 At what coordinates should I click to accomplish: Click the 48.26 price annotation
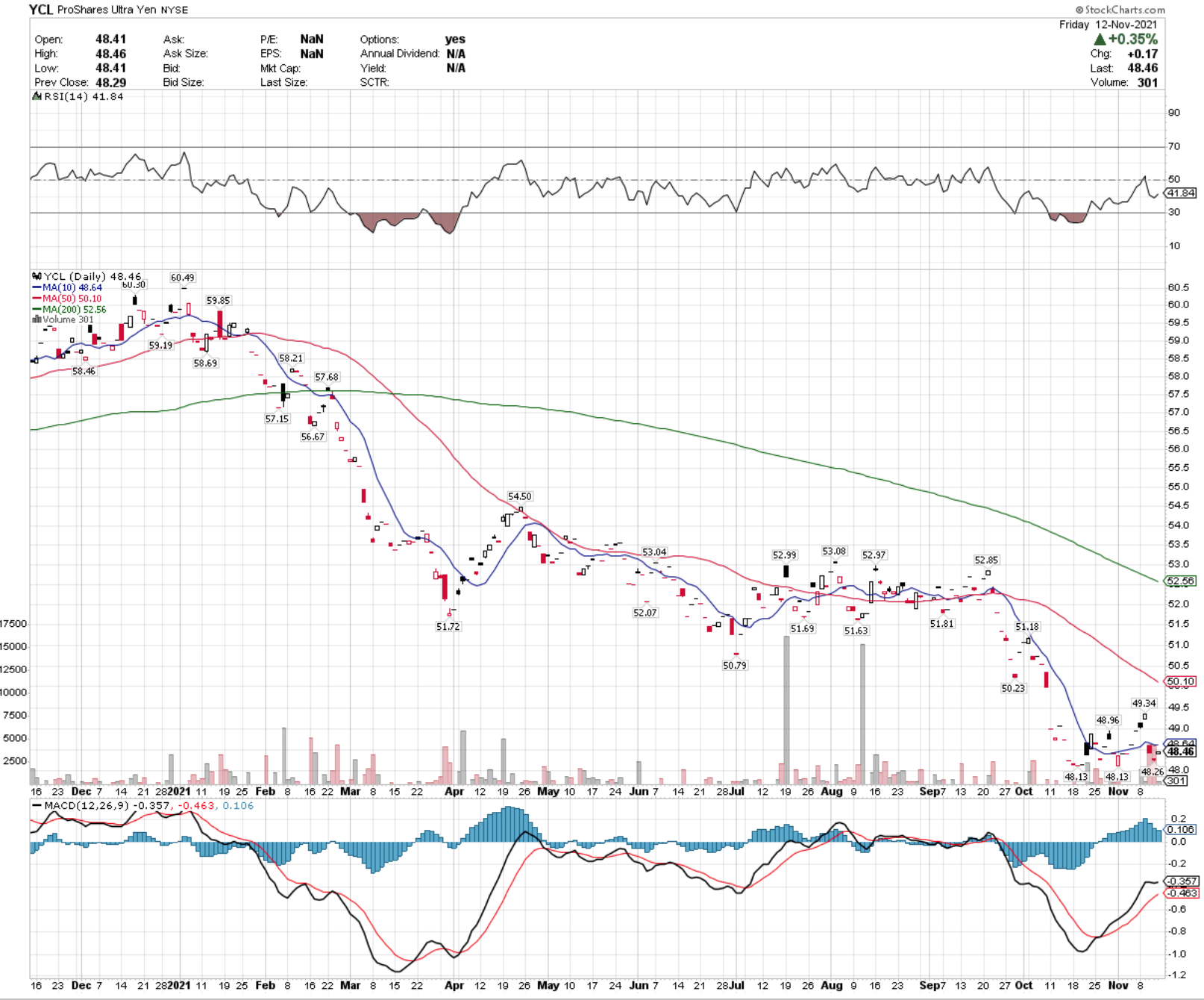point(1153,771)
